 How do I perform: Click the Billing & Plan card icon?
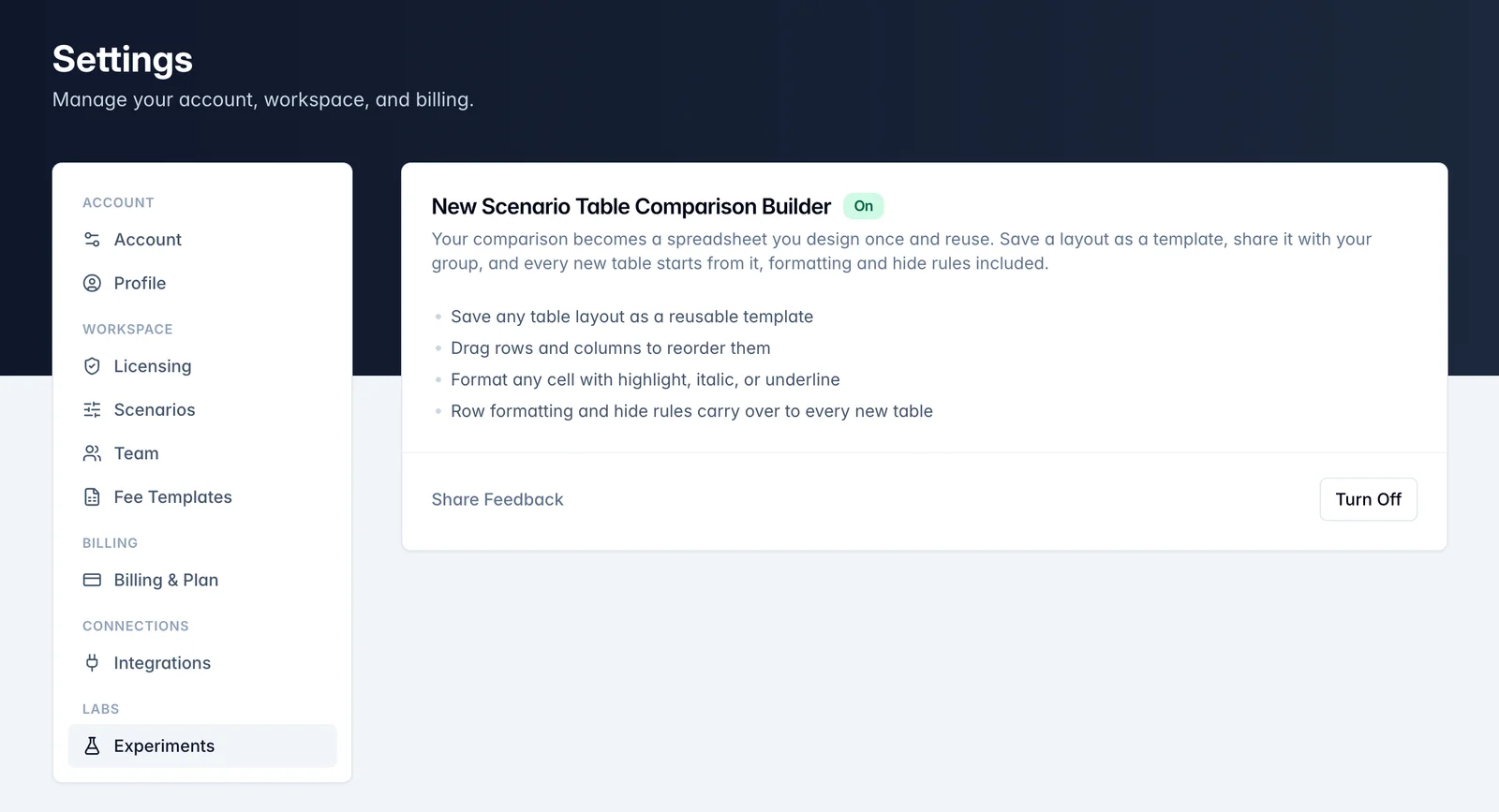(x=92, y=580)
